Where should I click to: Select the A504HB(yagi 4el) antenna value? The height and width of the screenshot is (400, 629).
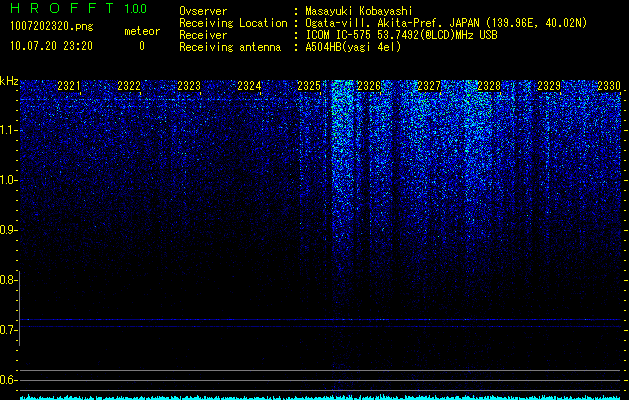point(353,47)
